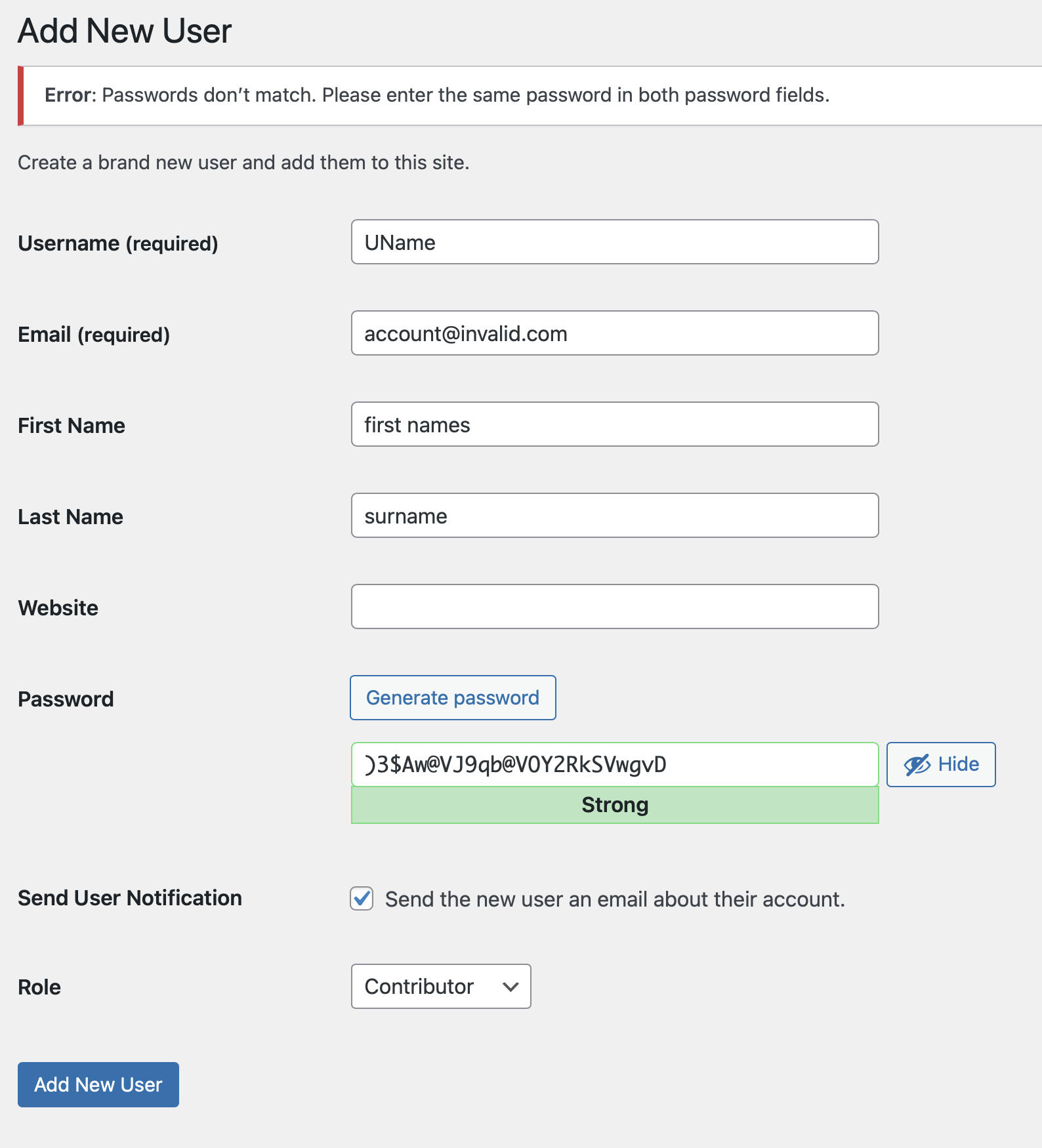Open the Role dropdown showing Contributor

(441, 987)
